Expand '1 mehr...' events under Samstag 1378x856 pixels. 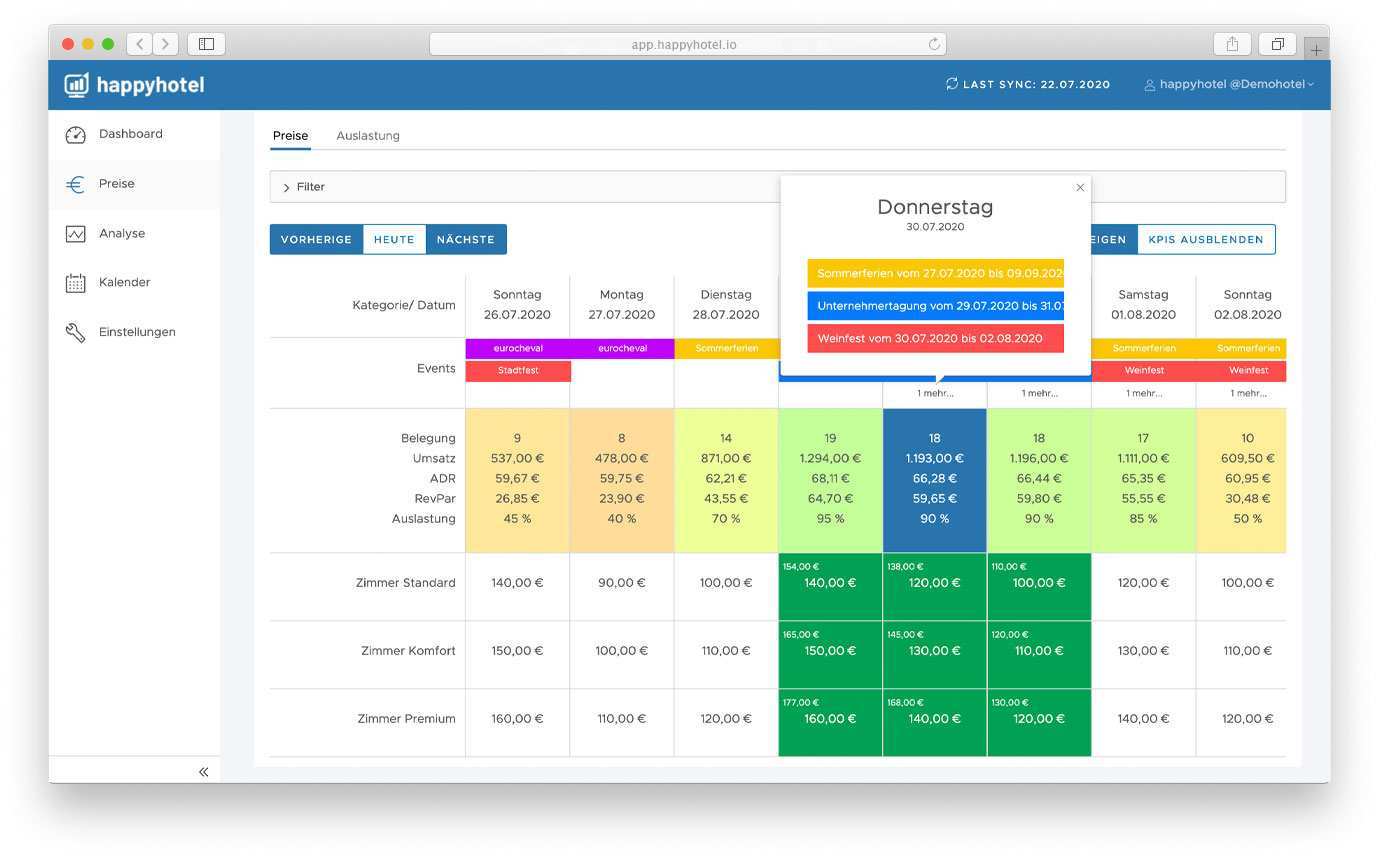pyautogui.click(x=1143, y=394)
